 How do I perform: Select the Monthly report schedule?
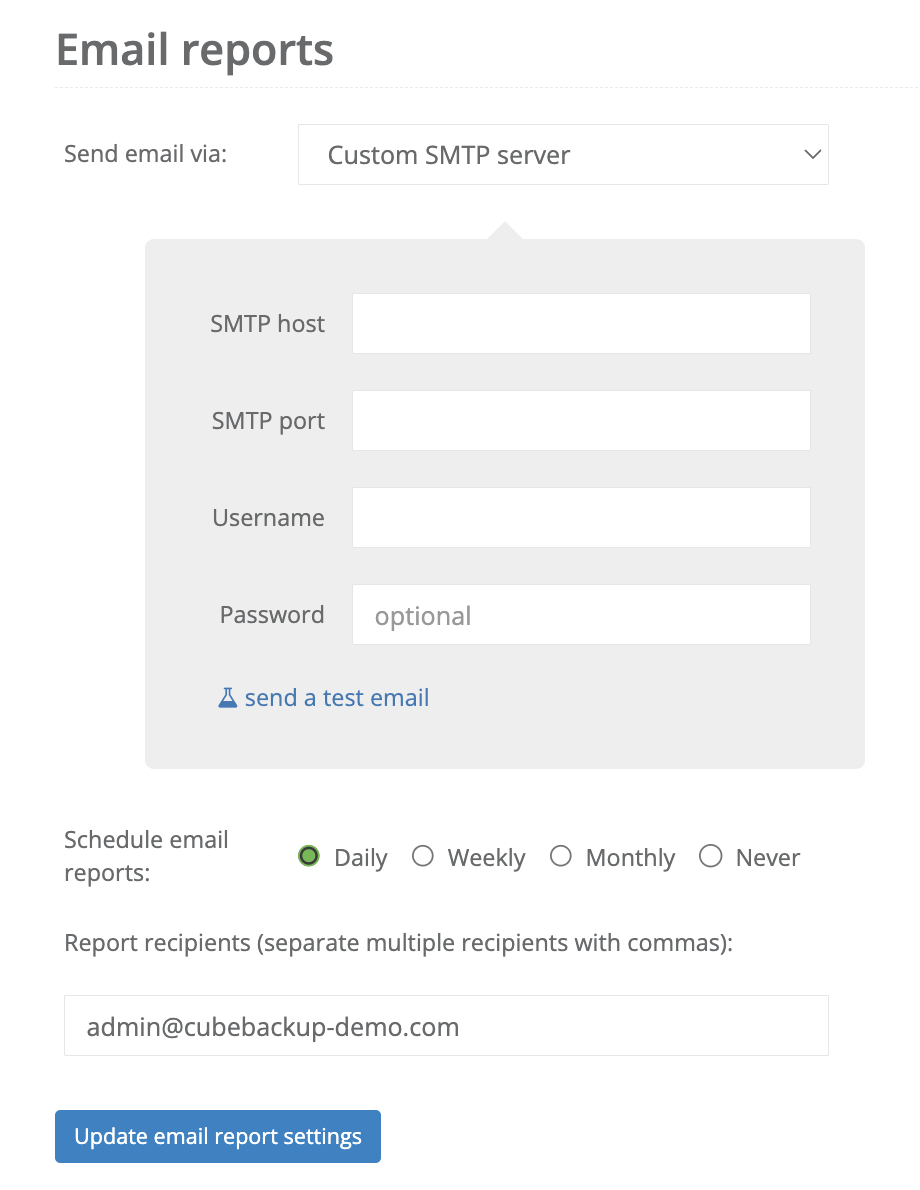tap(561, 856)
